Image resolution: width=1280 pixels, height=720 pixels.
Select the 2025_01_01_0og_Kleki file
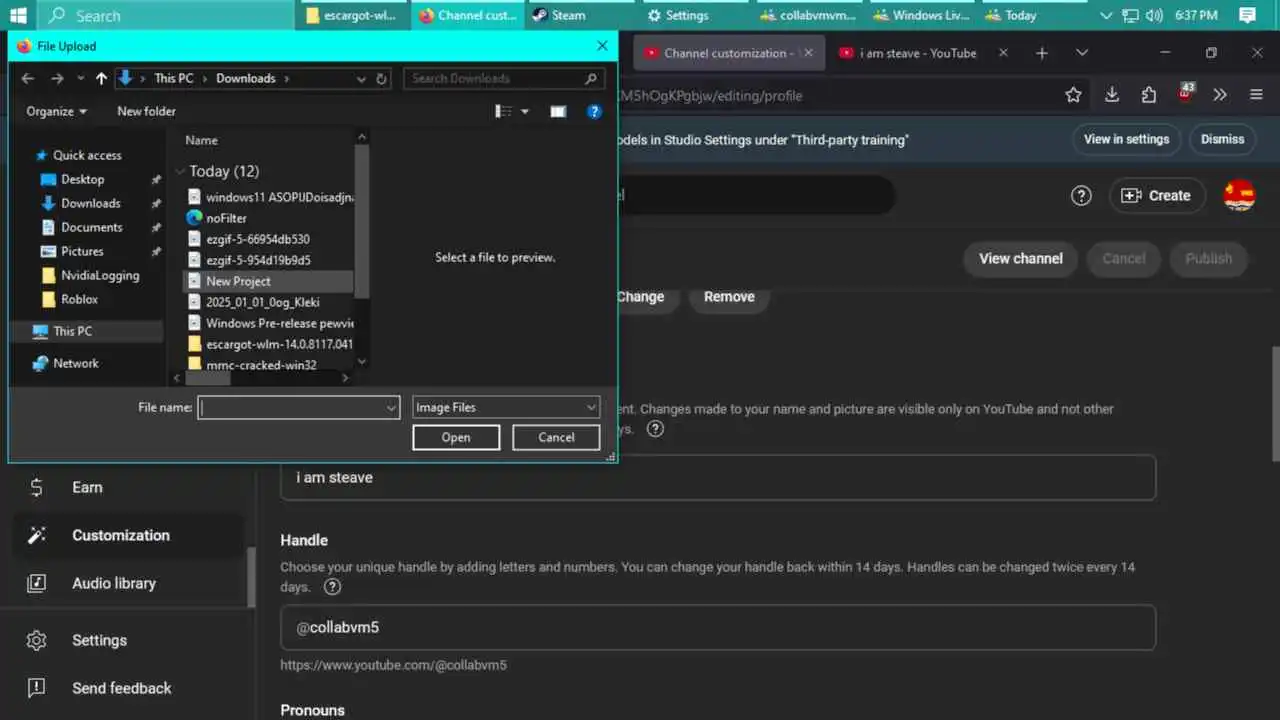click(262, 302)
